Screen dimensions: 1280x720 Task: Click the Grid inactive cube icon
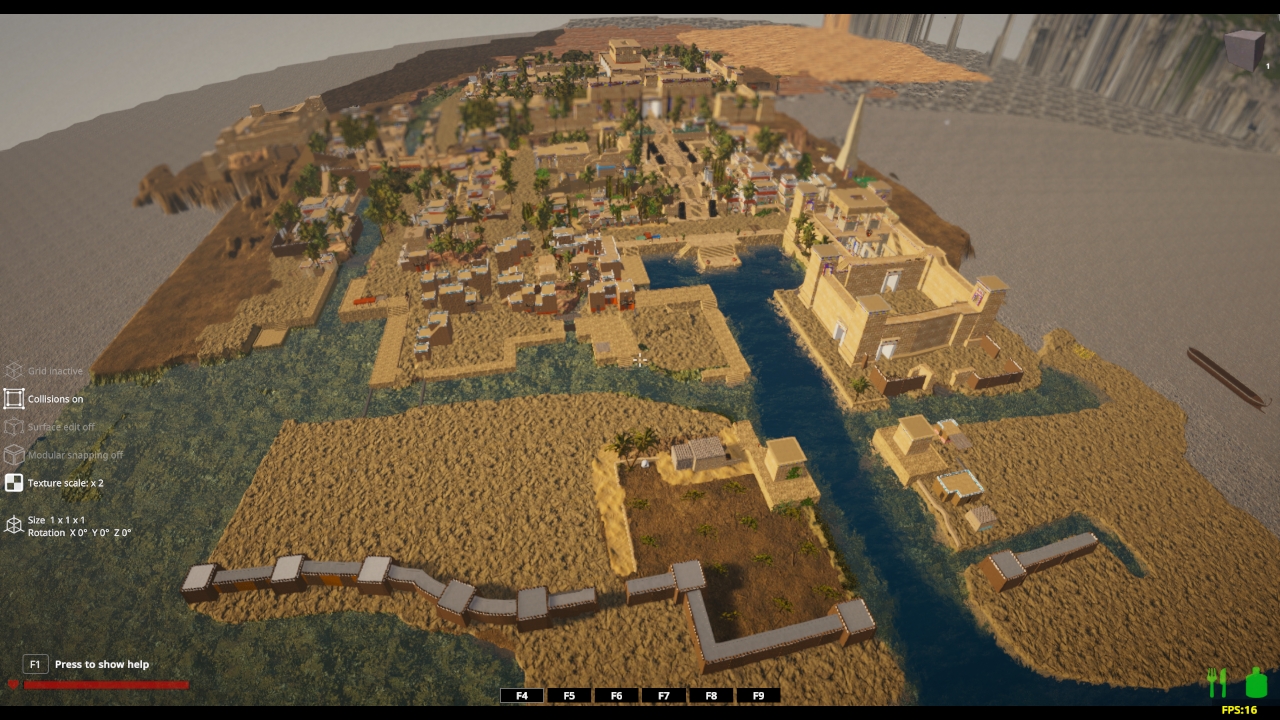click(13, 371)
